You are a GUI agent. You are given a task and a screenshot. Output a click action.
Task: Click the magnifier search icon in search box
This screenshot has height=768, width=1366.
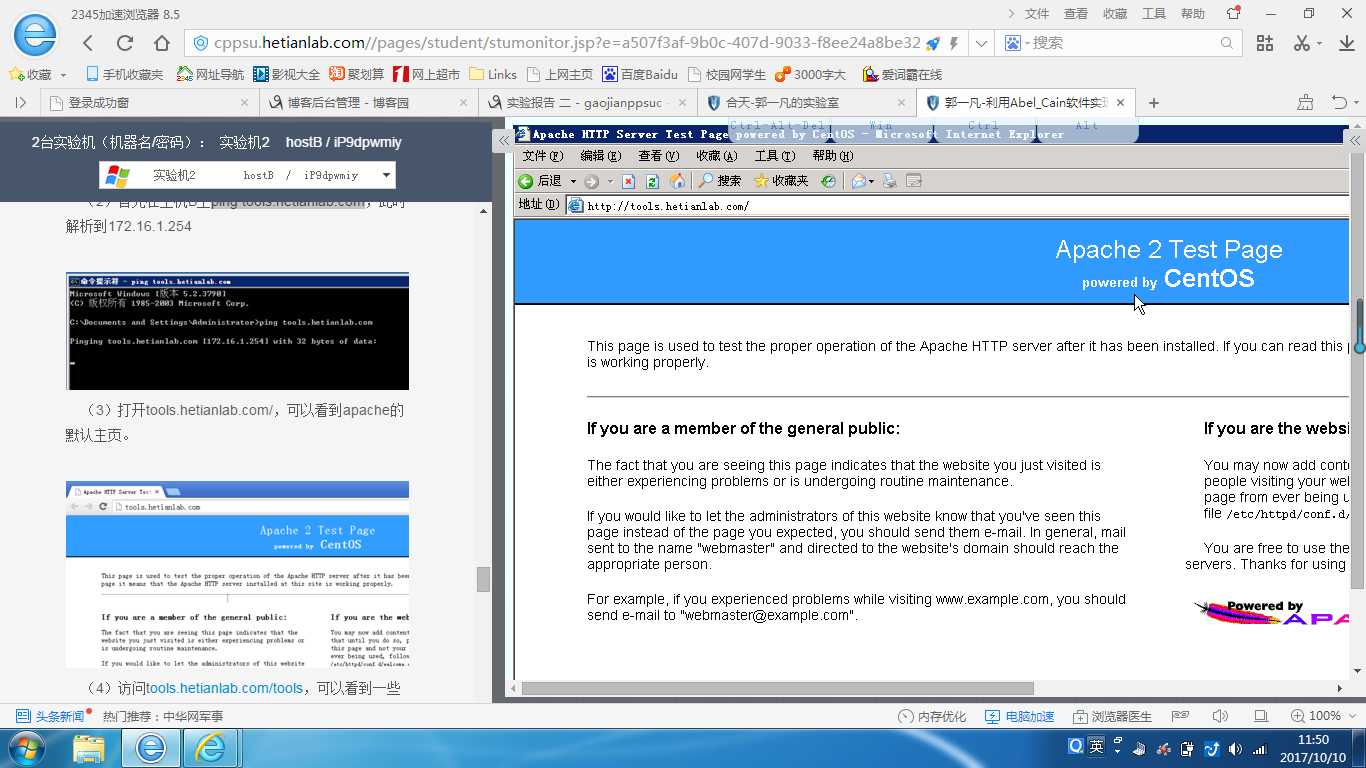tap(1227, 43)
